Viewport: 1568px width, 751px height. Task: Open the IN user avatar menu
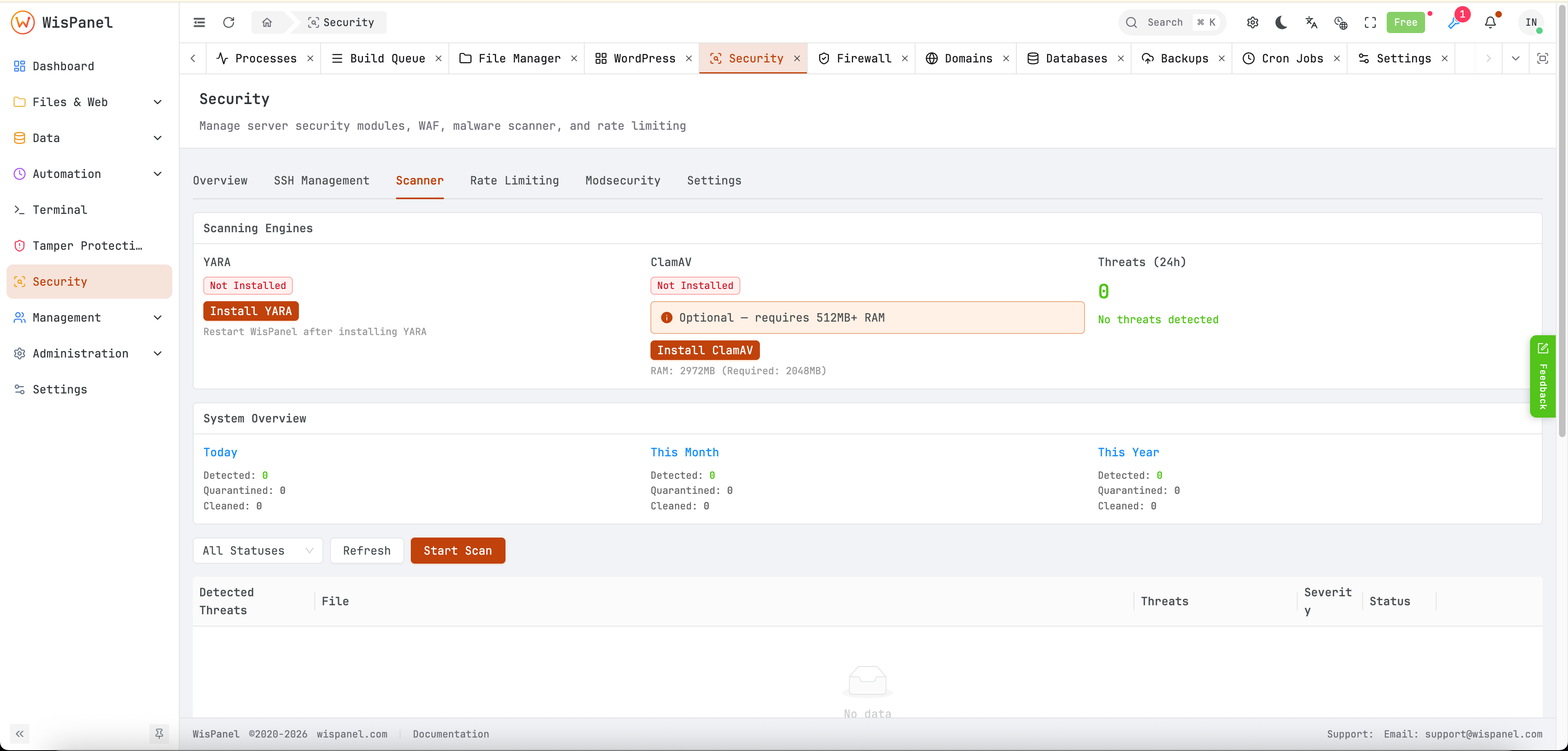point(1531,22)
